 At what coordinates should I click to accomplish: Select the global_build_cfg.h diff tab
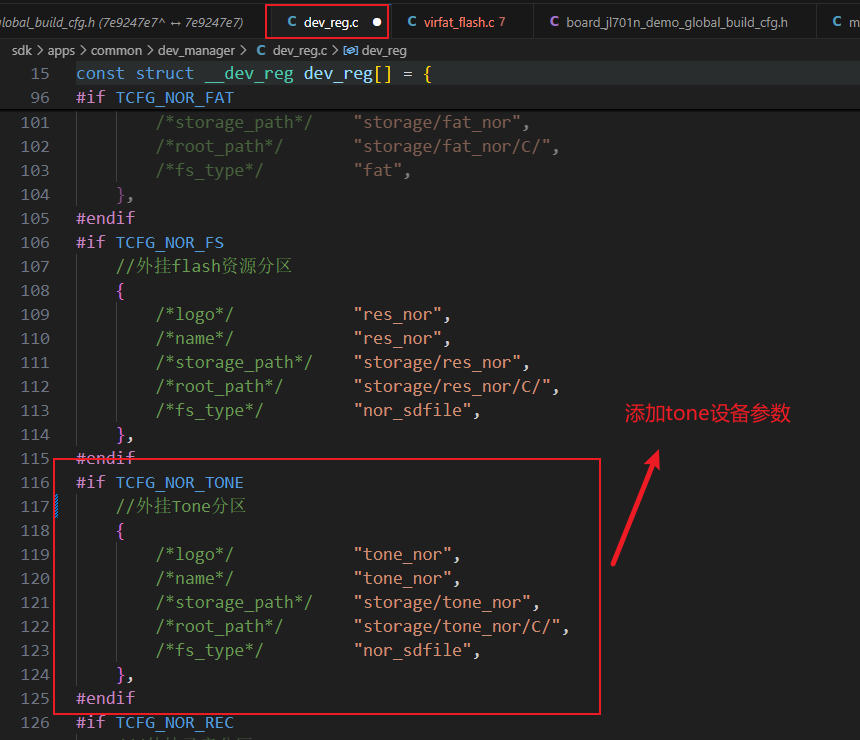click(x=122, y=22)
